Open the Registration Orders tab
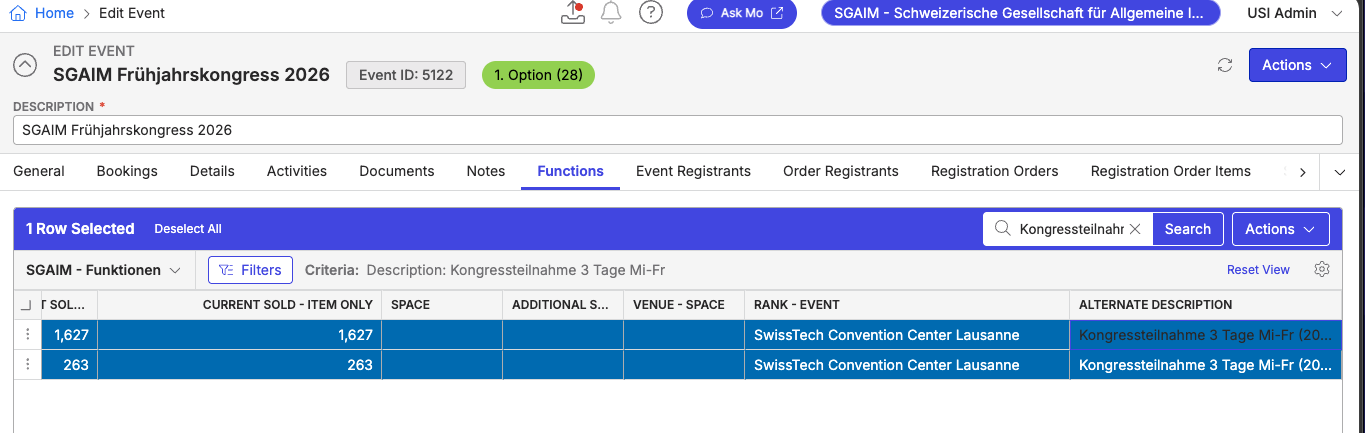The image size is (1365, 433). (994, 171)
